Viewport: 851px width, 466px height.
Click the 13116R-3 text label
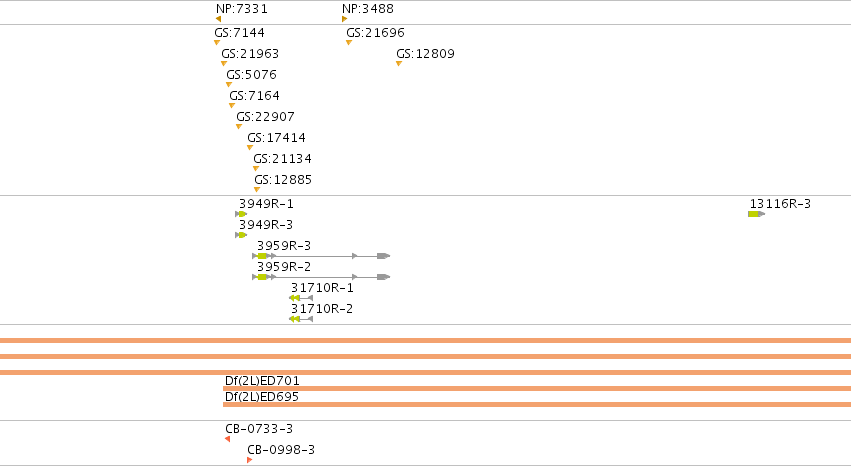tap(780, 204)
